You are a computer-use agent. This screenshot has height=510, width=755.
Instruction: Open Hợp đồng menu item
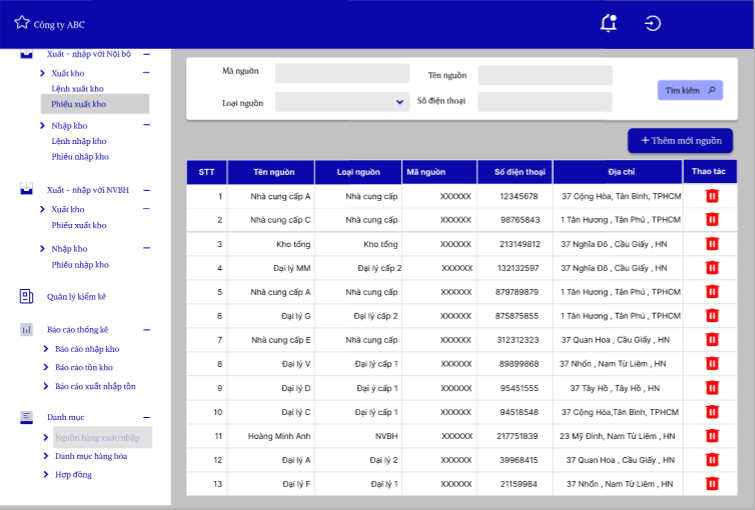(73, 474)
